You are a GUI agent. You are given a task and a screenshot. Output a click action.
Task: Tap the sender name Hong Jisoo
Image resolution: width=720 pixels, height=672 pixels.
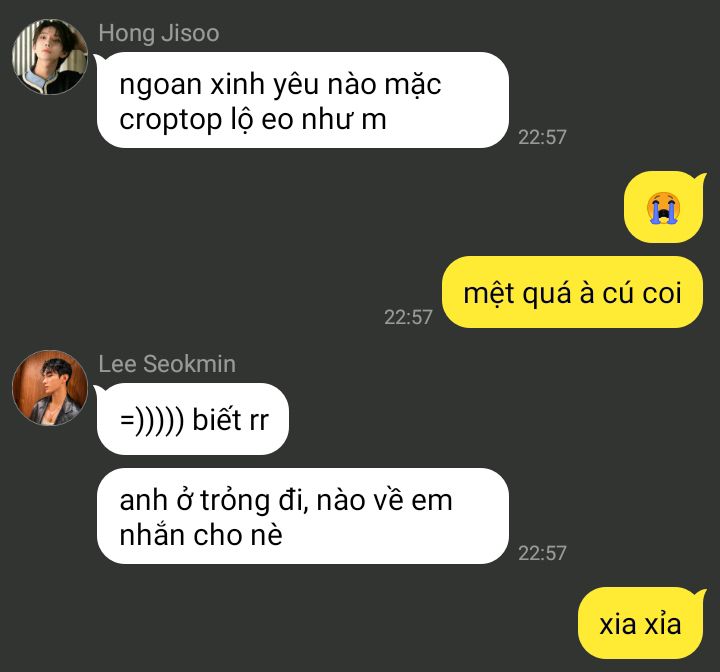[x=159, y=34]
